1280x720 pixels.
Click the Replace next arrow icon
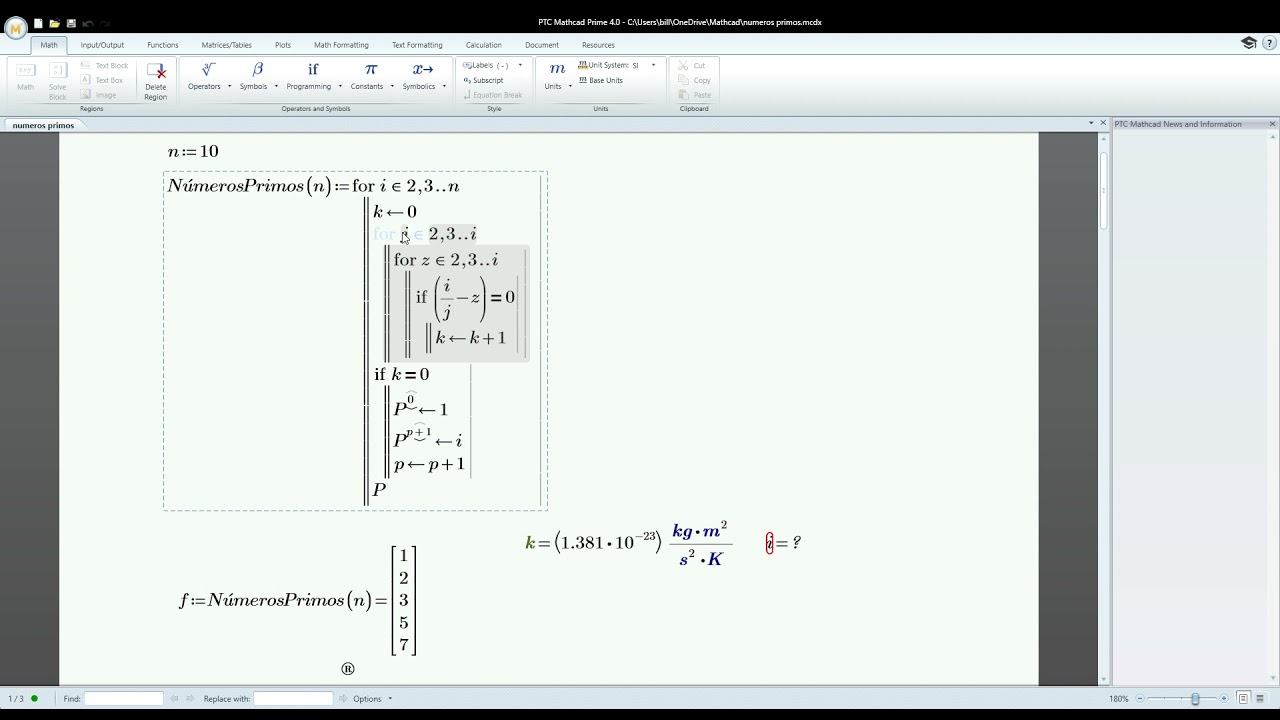coord(342,698)
